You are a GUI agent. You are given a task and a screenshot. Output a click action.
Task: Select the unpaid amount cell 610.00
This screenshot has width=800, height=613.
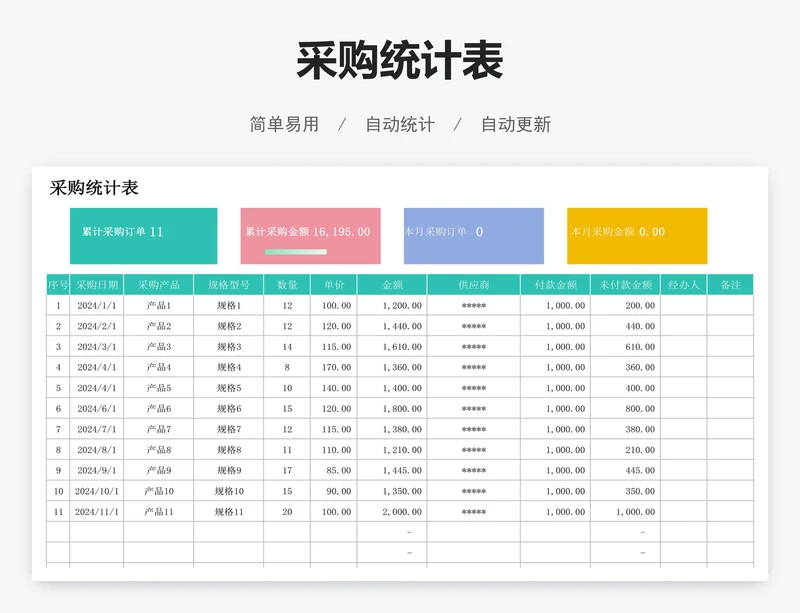point(626,347)
